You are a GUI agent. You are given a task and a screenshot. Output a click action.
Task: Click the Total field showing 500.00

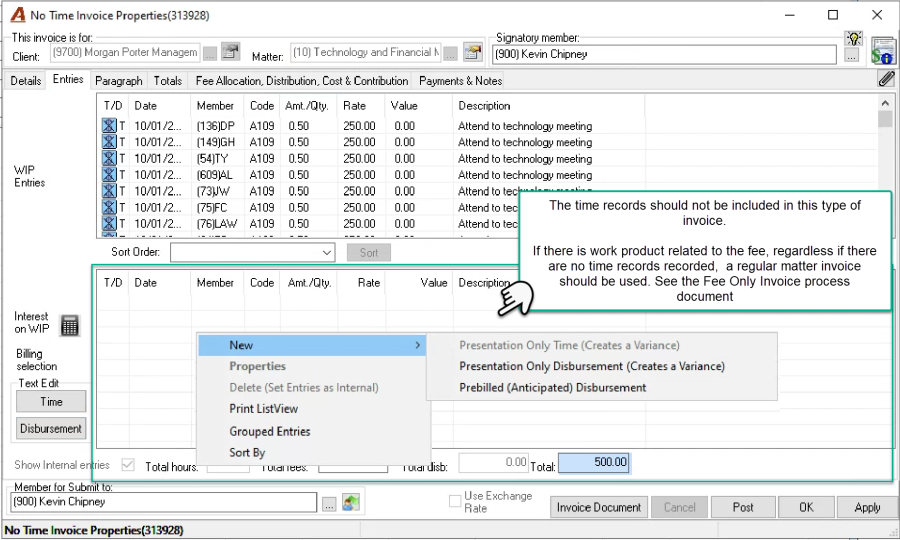tap(594, 463)
